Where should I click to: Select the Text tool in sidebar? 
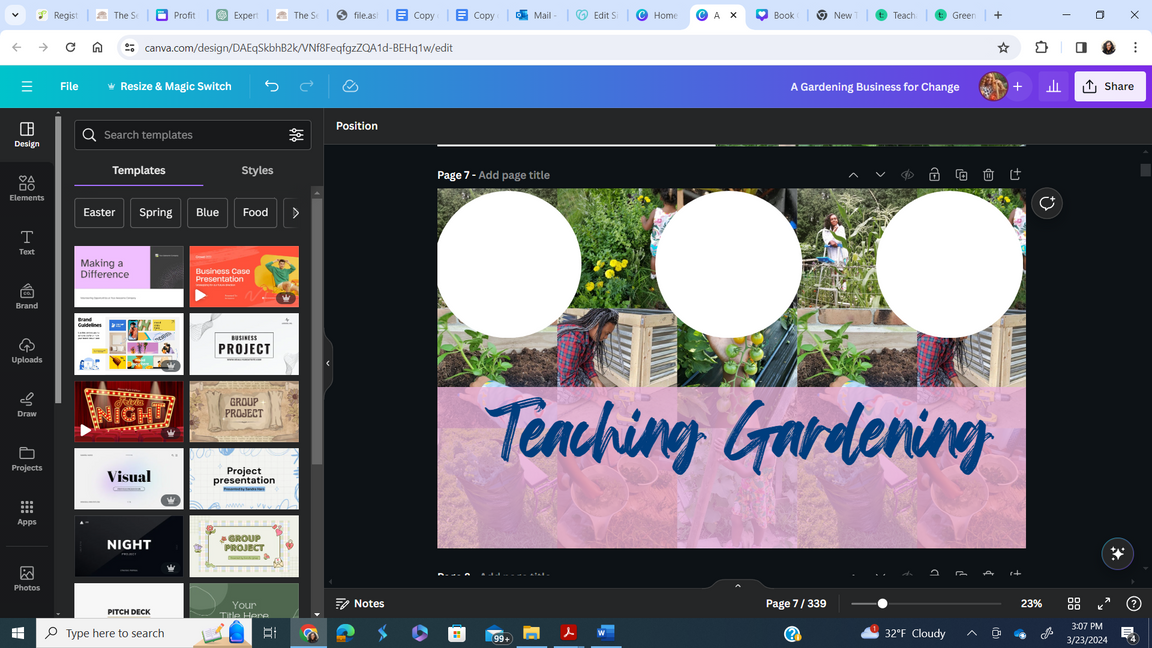pos(26,242)
